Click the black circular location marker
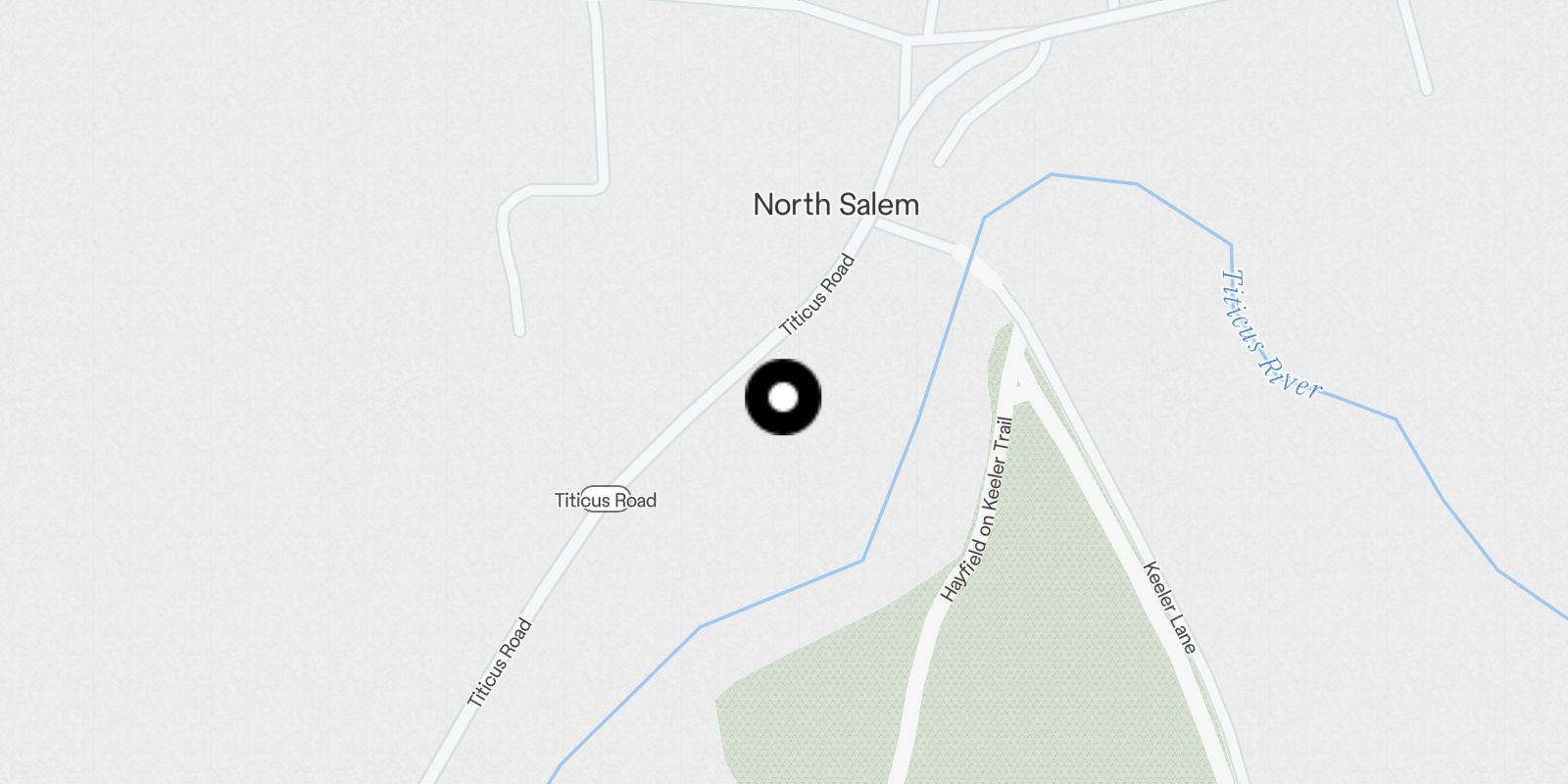This screenshot has height=784, width=1568. (x=783, y=398)
